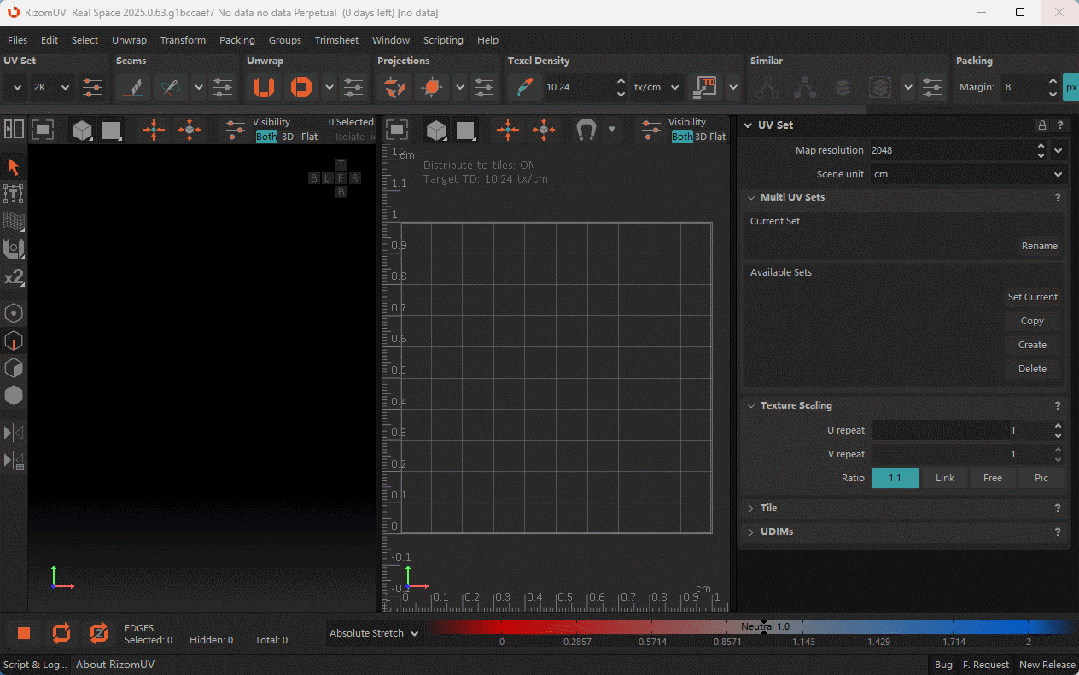Screen dimensions: 1079x675
Task: Click the help question mark beside Texture Scaling
Action: 1058,406
